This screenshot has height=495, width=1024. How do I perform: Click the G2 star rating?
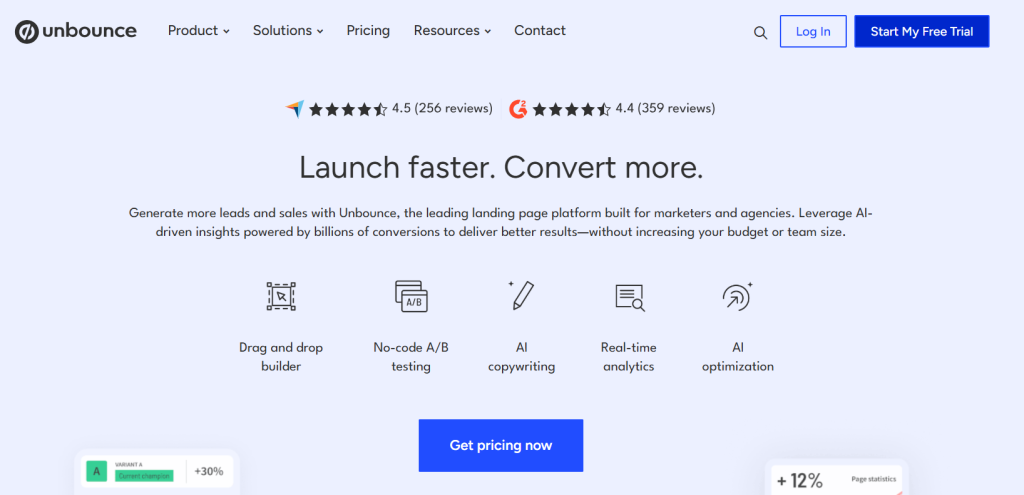571,109
